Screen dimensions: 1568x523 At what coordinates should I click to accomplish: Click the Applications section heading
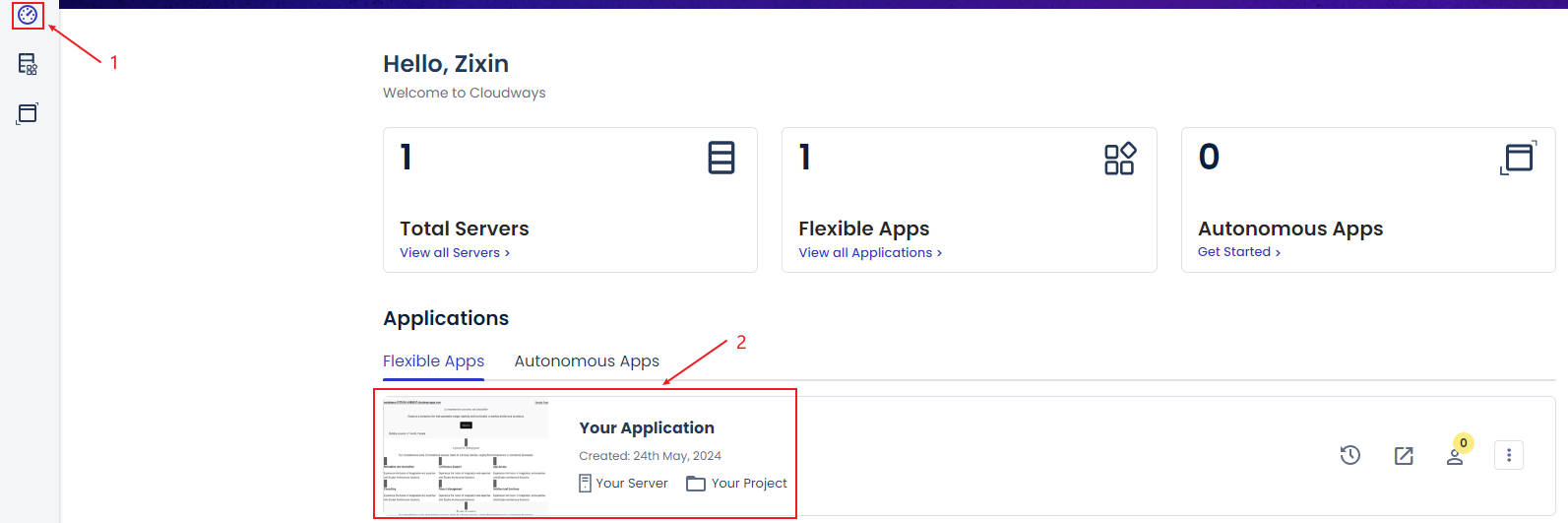coord(446,318)
